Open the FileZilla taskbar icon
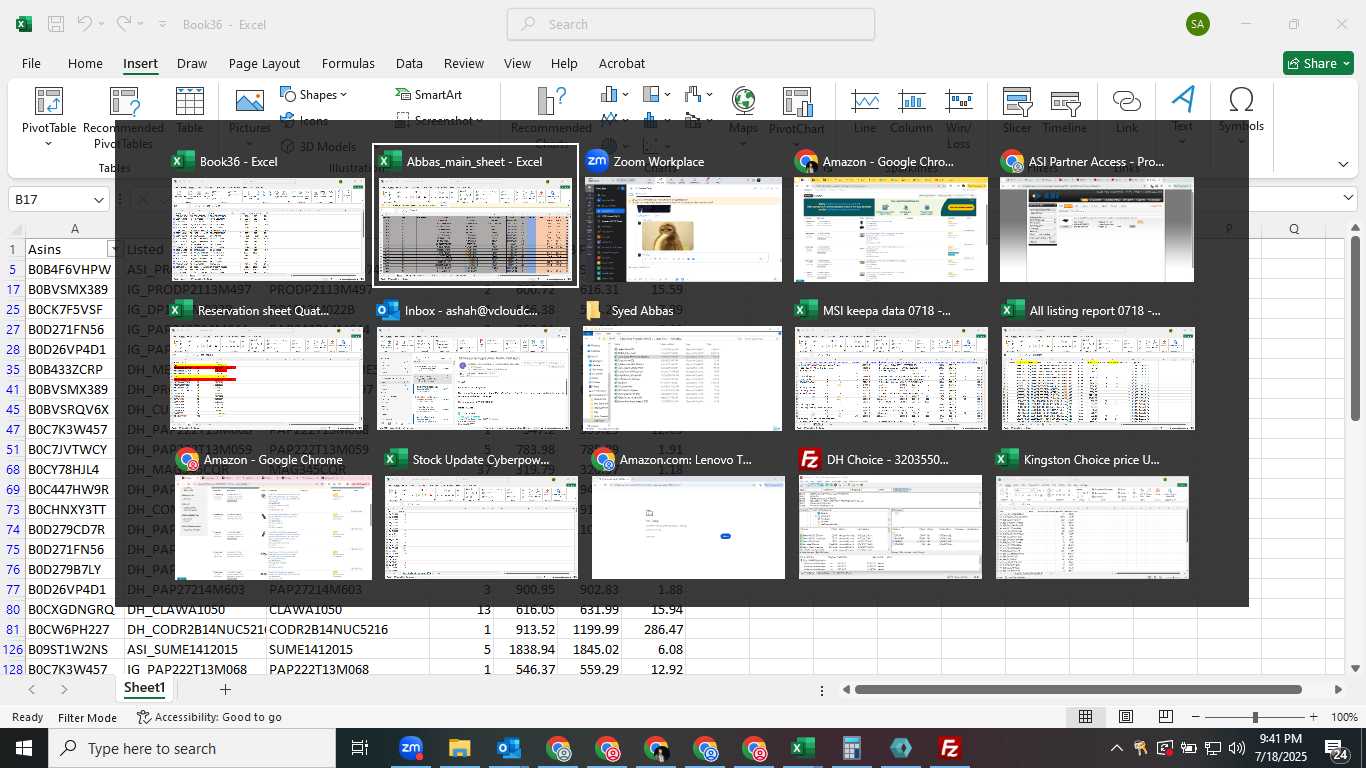This screenshot has width=1366, height=768. click(x=950, y=748)
